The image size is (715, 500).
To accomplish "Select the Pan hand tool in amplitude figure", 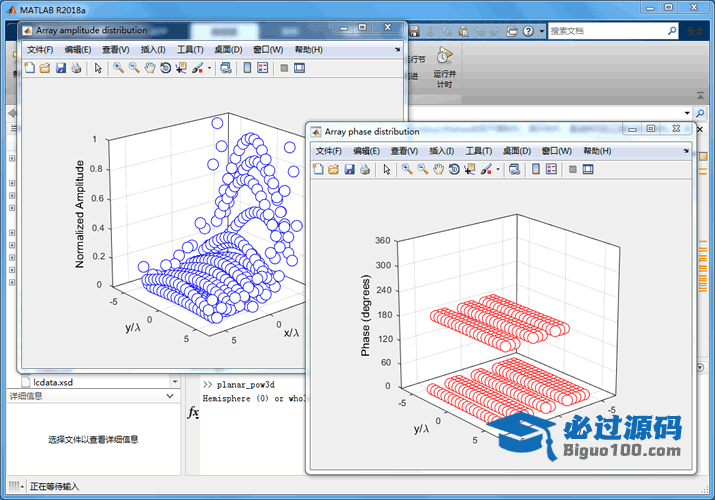I will (x=149, y=68).
